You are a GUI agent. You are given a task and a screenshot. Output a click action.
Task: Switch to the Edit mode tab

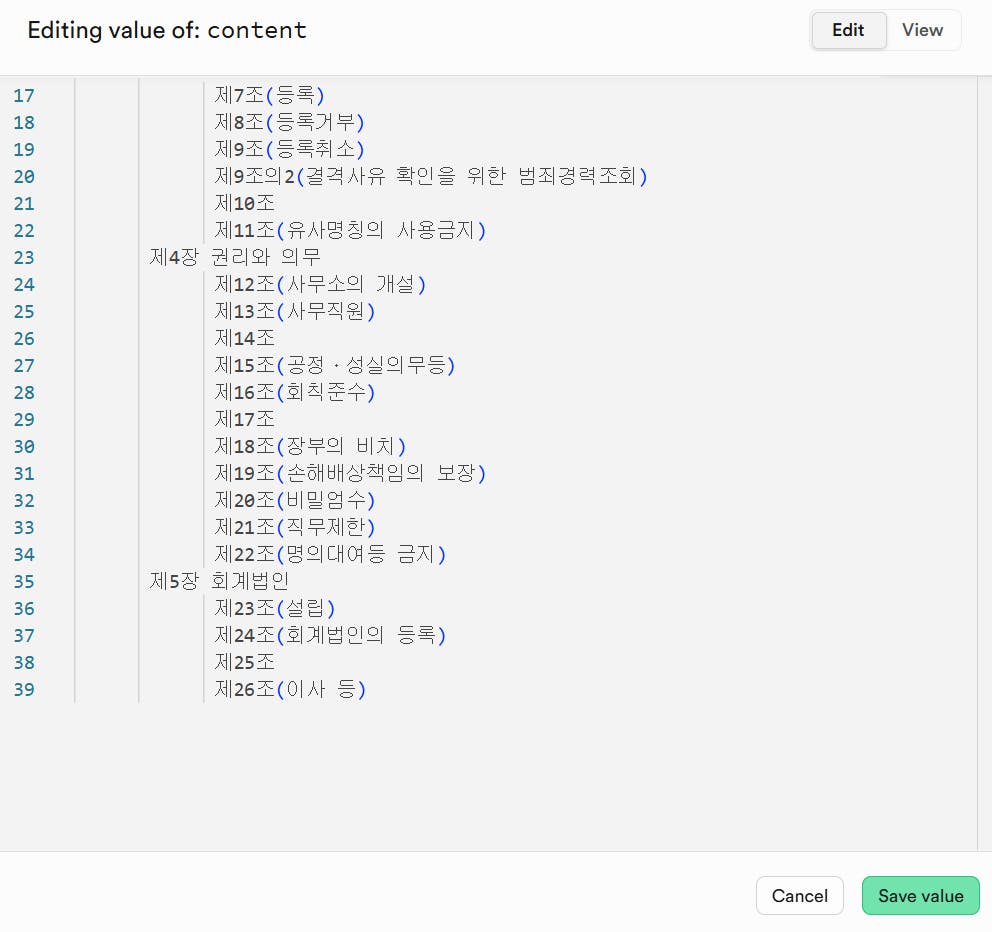coord(848,30)
